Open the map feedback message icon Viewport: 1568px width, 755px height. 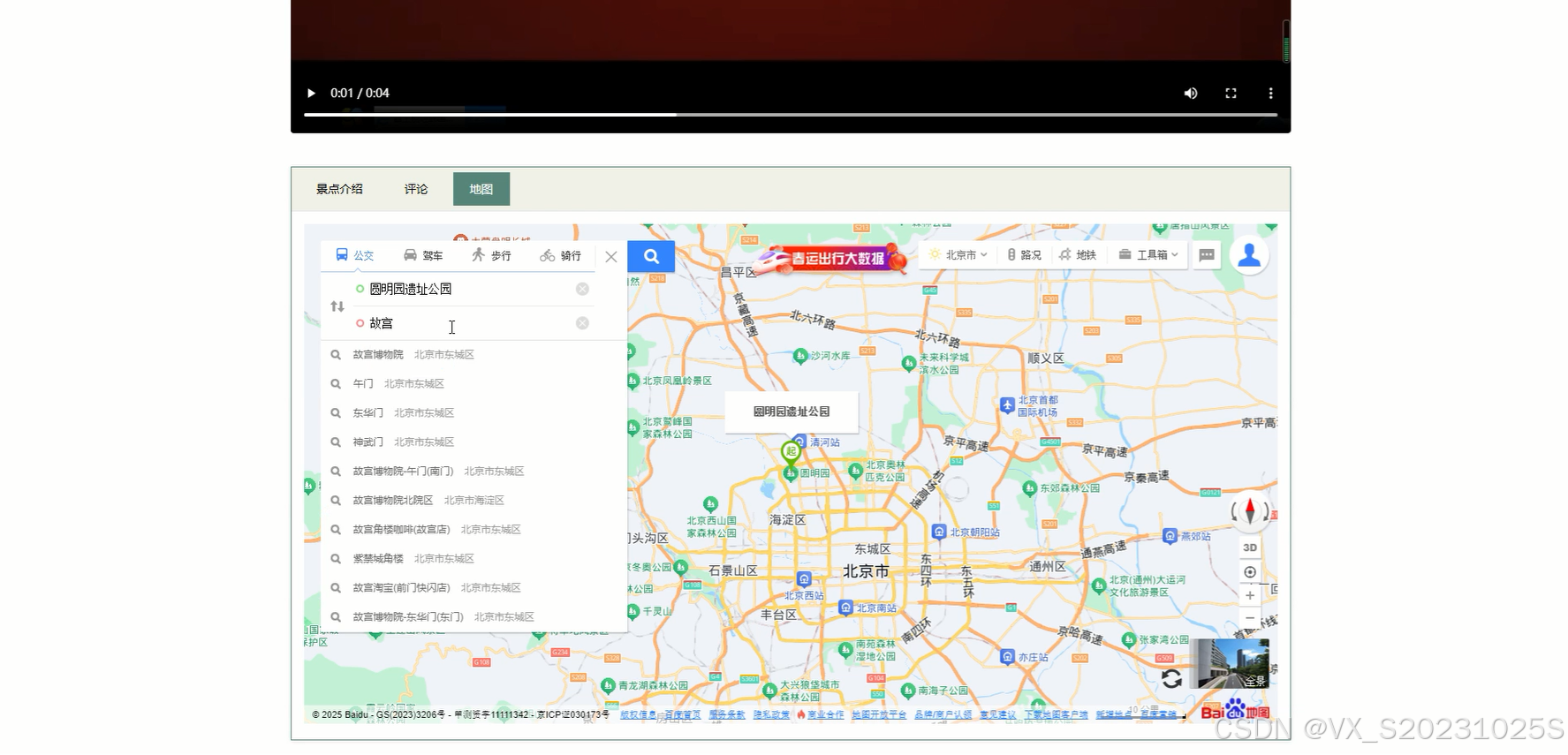tap(1207, 255)
